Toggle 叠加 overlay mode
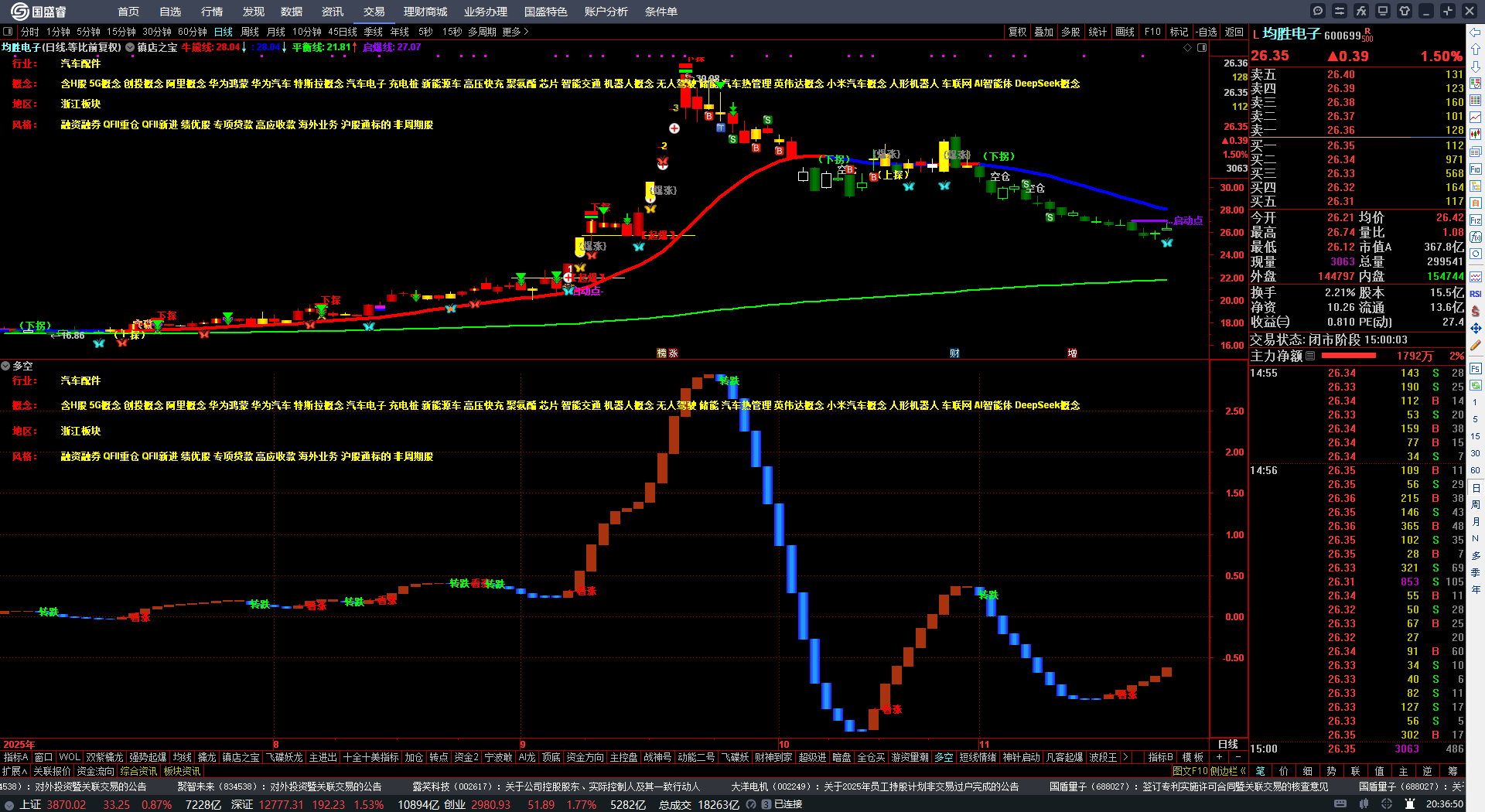The image size is (1485, 812). pos(1044,32)
